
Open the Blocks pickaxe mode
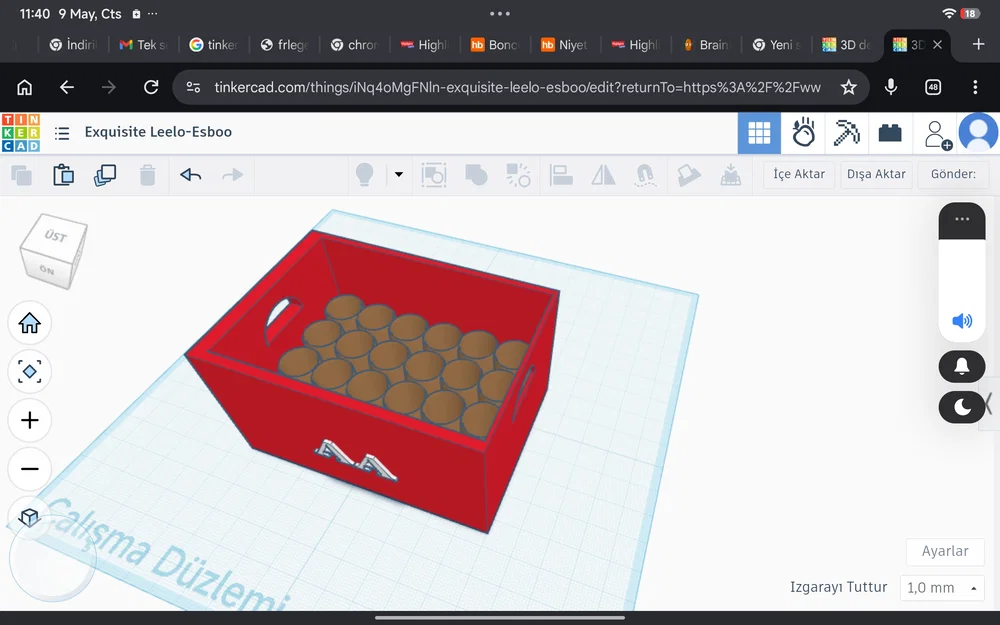[846, 133]
